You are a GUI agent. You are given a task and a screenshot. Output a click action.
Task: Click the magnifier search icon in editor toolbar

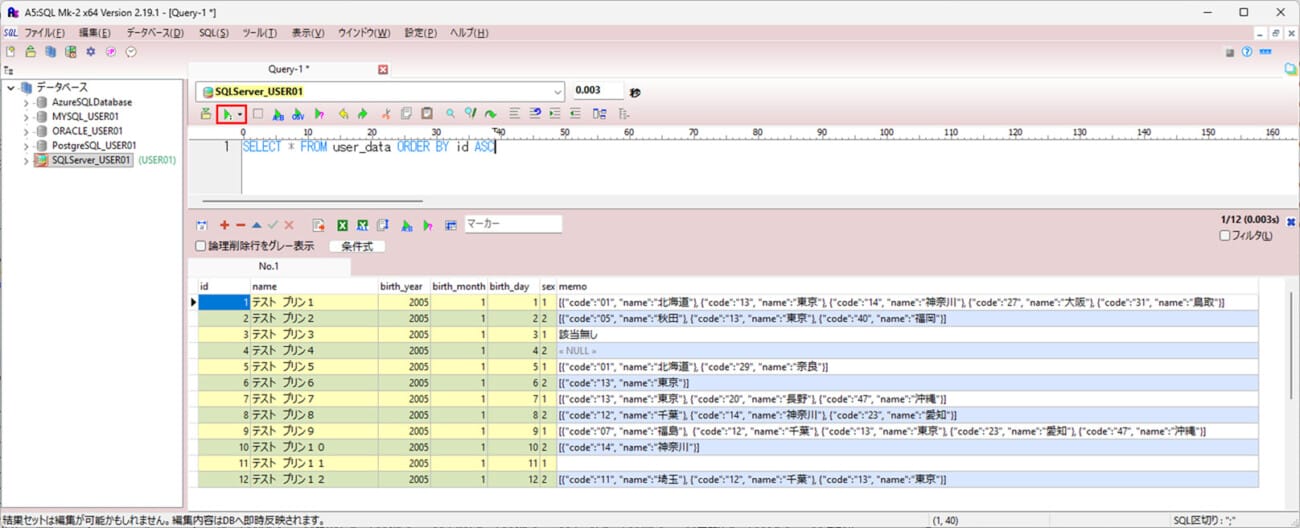[450, 114]
